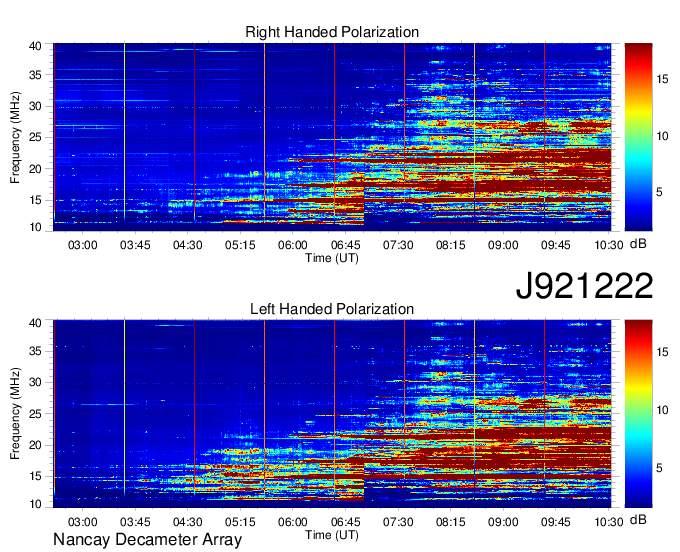This screenshot has width=680, height=552.
Task: Click the 10 dB tick on Left Handed colorbar
Action: click(662, 410)
